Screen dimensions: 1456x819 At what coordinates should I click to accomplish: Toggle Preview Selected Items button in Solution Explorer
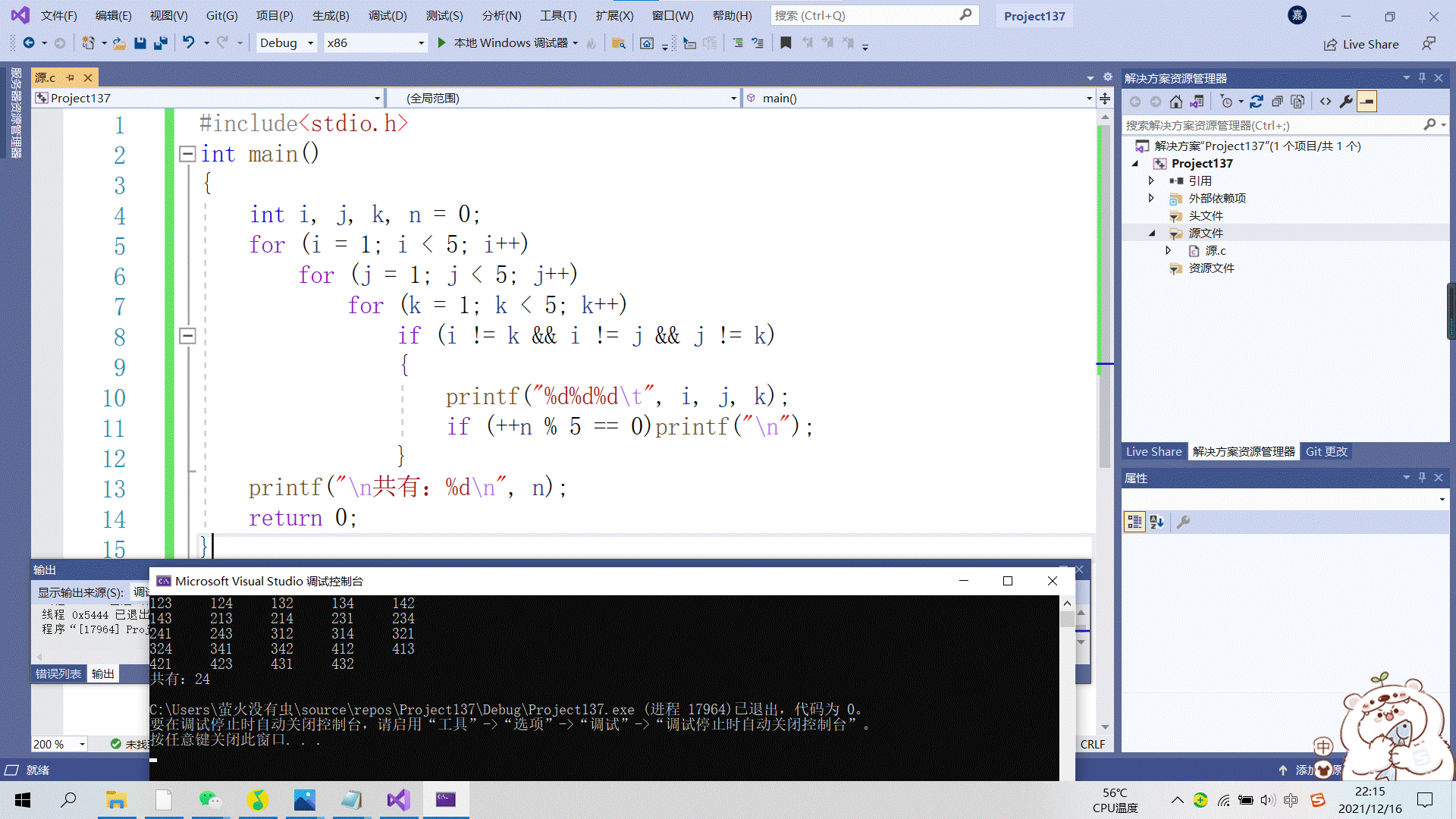click(1367, 102)
